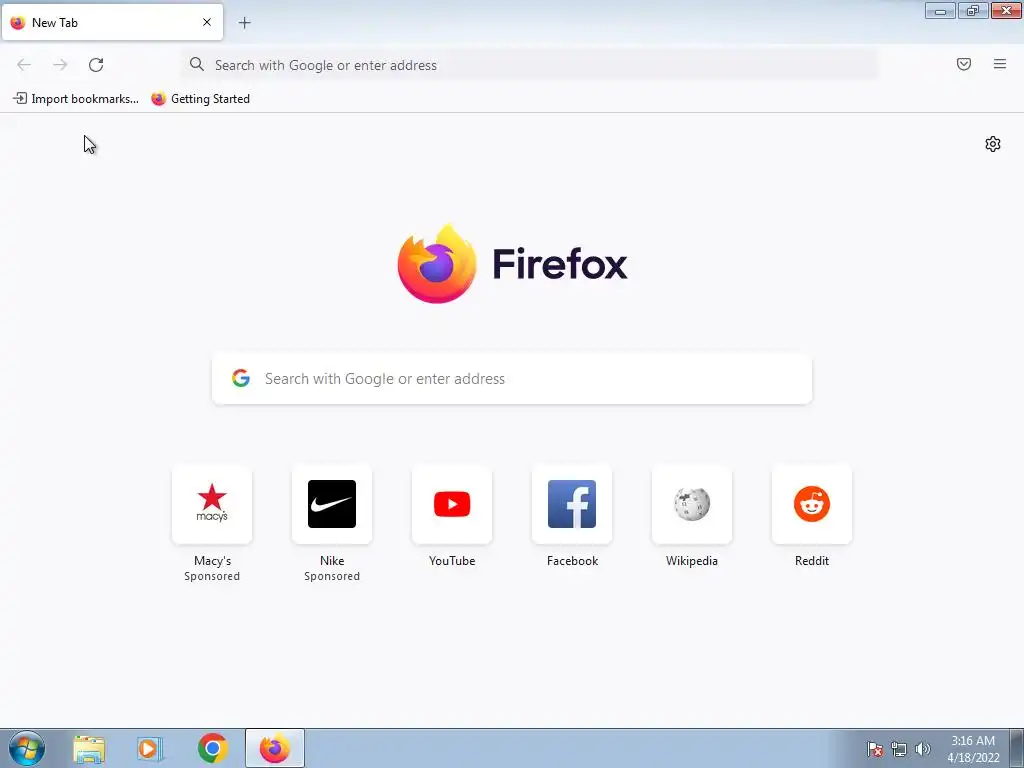Open the Firefox hamburger application menu

coord(1000,64)
